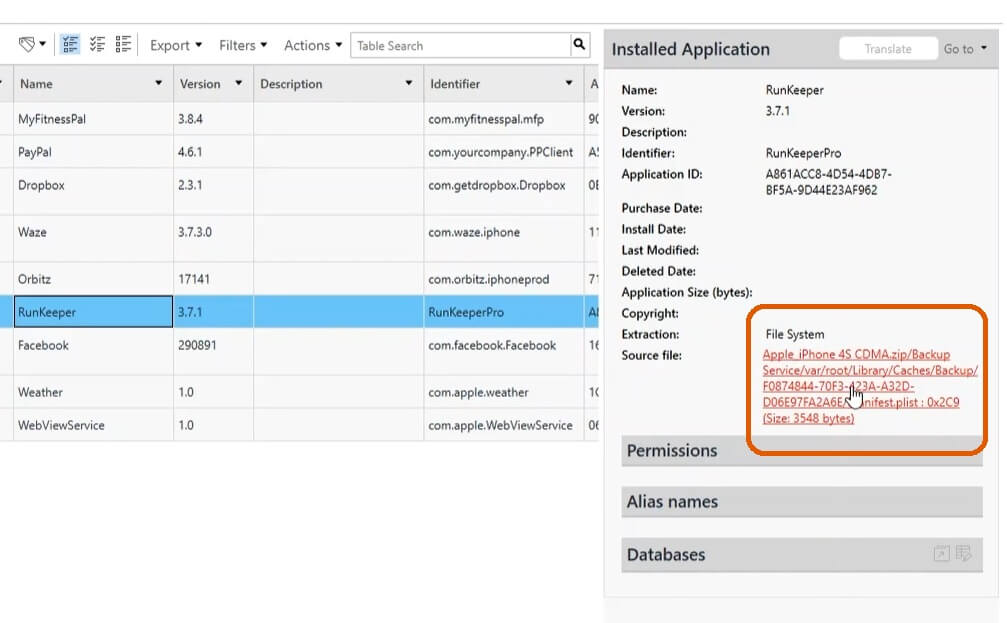1007x623 pixels.
Task: Click the Translate button
Action: coord(888,49)
